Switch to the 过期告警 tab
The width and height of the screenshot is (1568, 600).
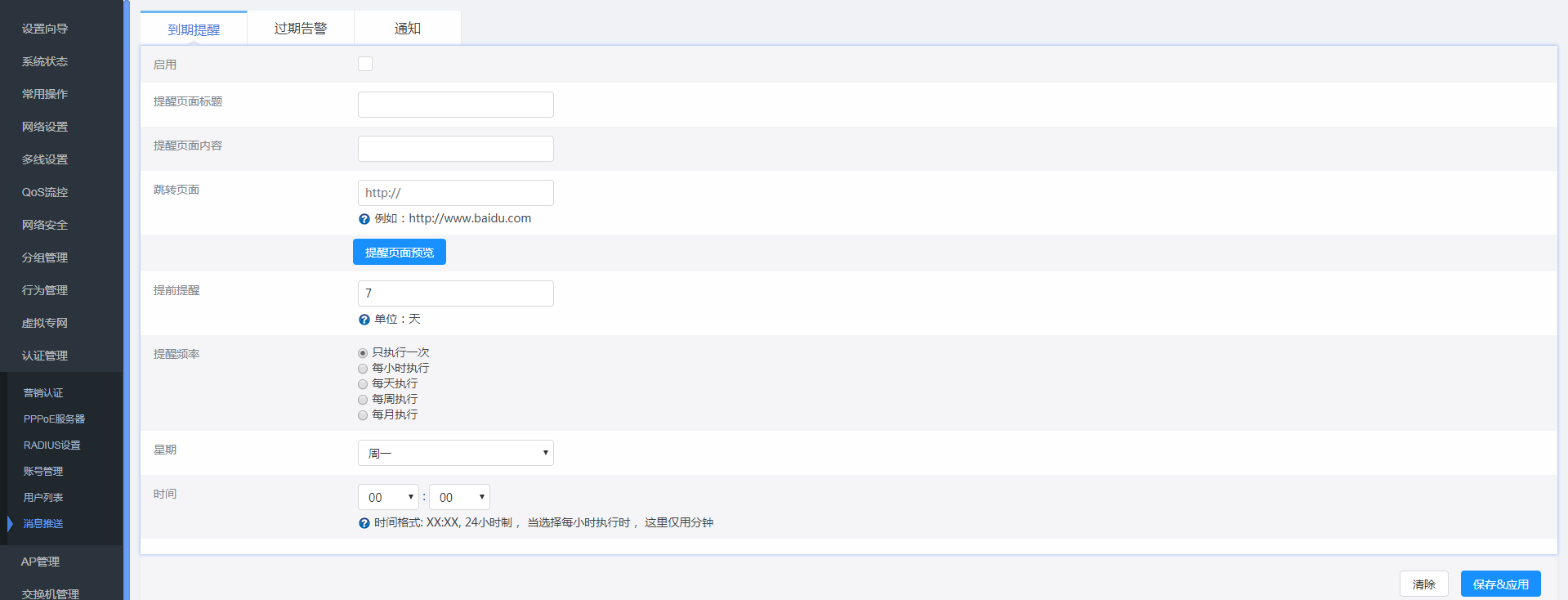[300, 29]
